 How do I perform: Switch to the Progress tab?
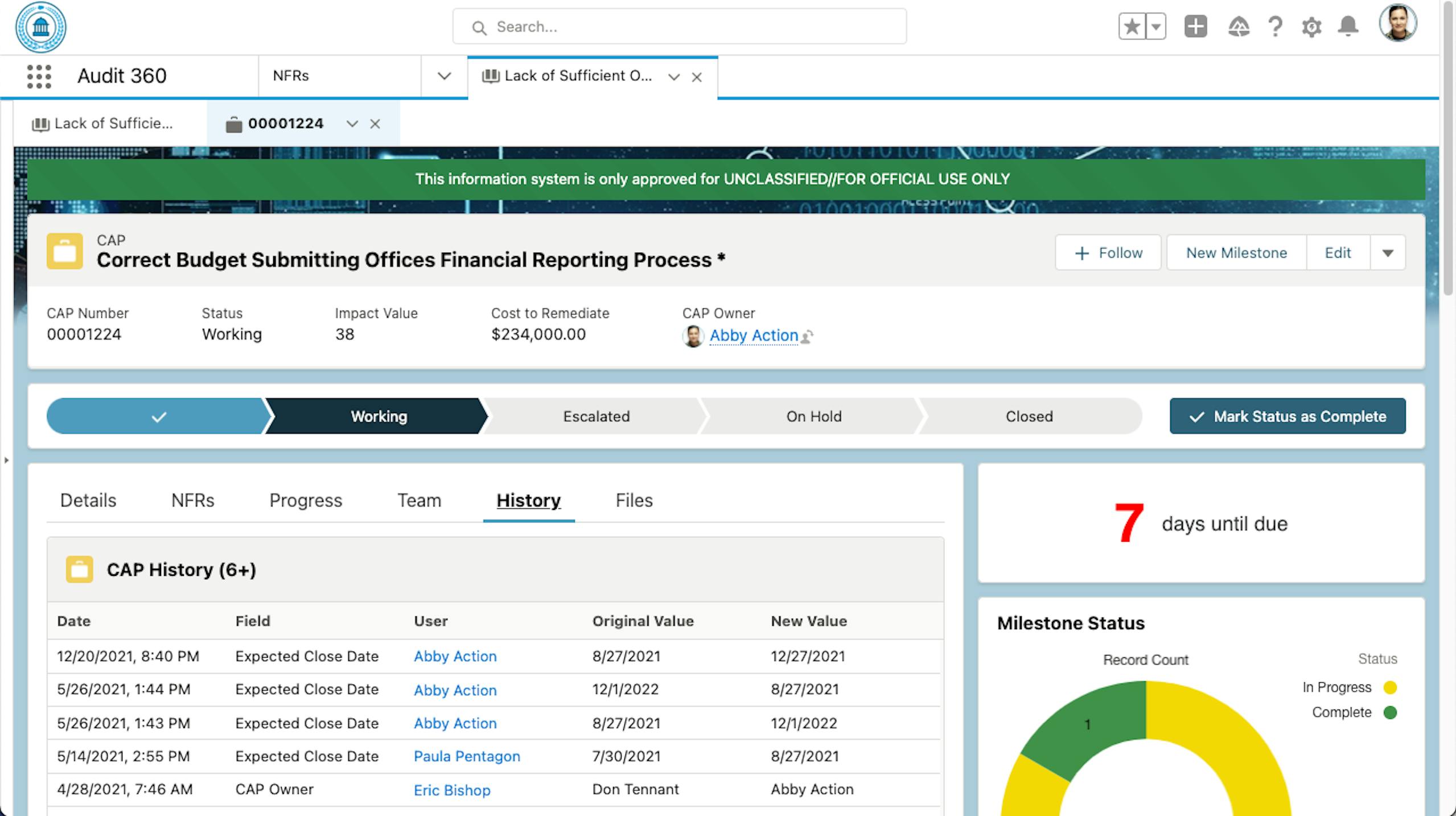(306, 500)
